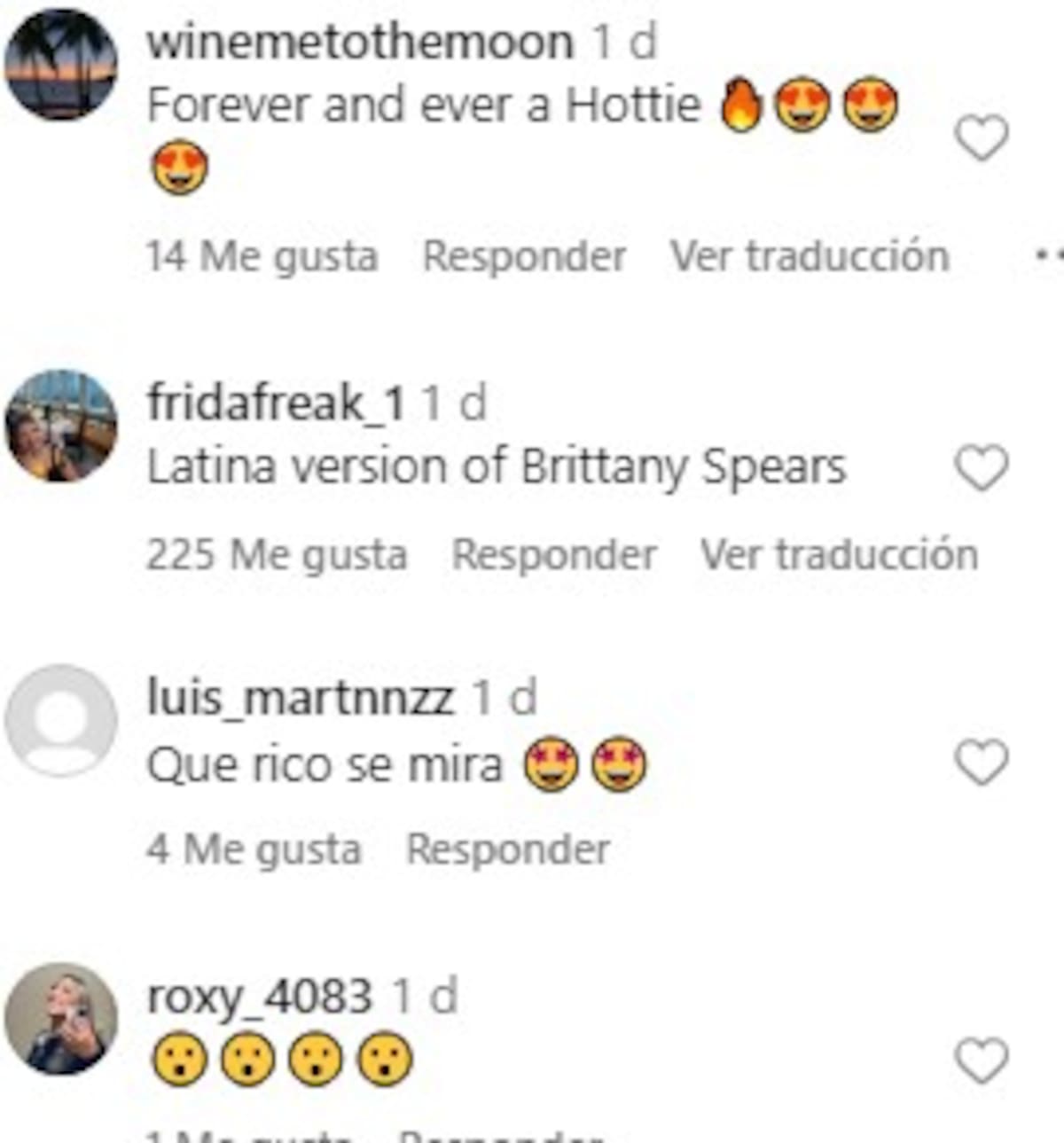Like fridafreak_1's comment with heart icon
Image resolution: width=1064 pixels, height=1143 pixels.
pos(982,467)
